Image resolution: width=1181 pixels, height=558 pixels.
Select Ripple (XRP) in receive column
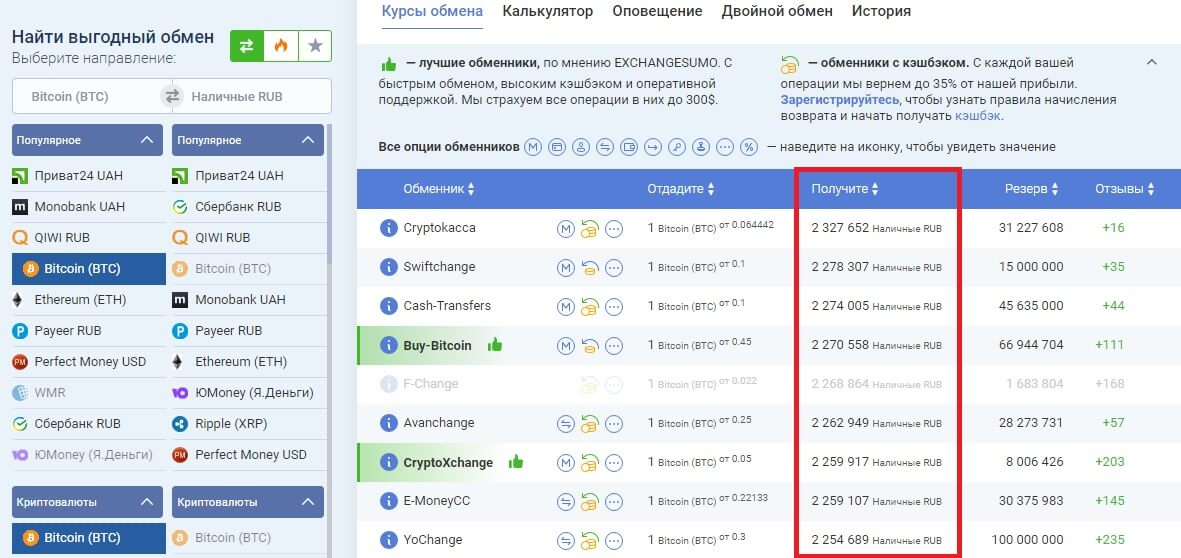249,424
